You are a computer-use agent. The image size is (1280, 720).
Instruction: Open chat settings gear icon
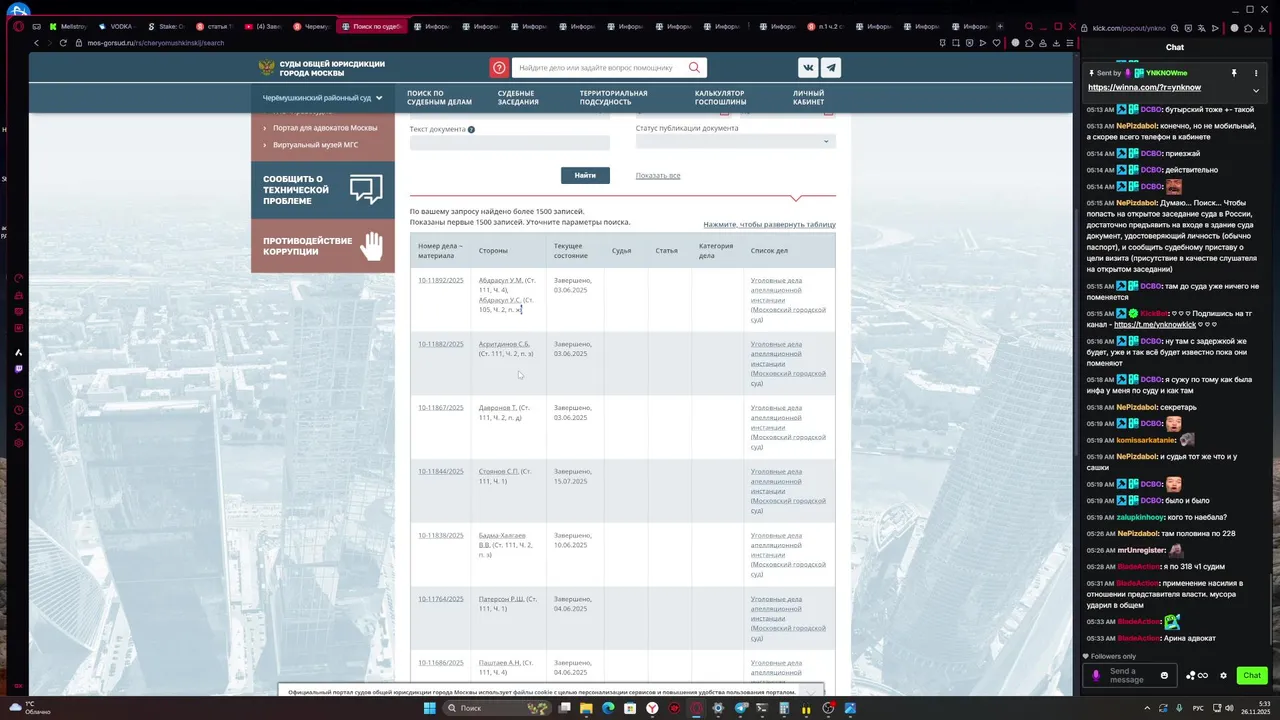pyautogui.click(x=1223, y=675)
